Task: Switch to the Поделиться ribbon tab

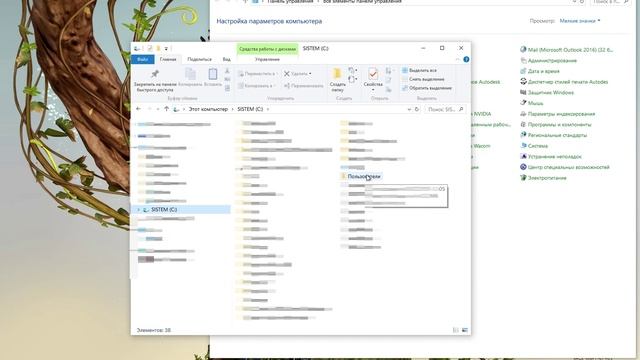Action: pos(199,60)
